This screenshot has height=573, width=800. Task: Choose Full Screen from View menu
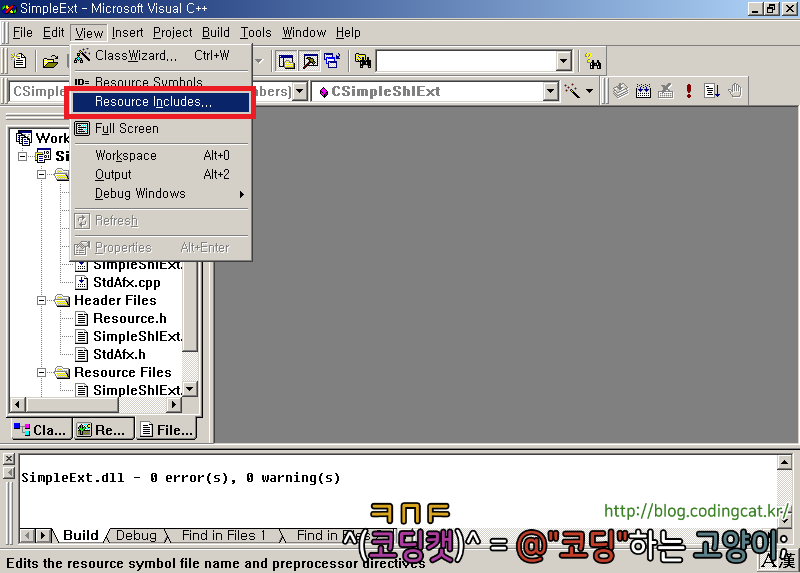click(161, 129)
